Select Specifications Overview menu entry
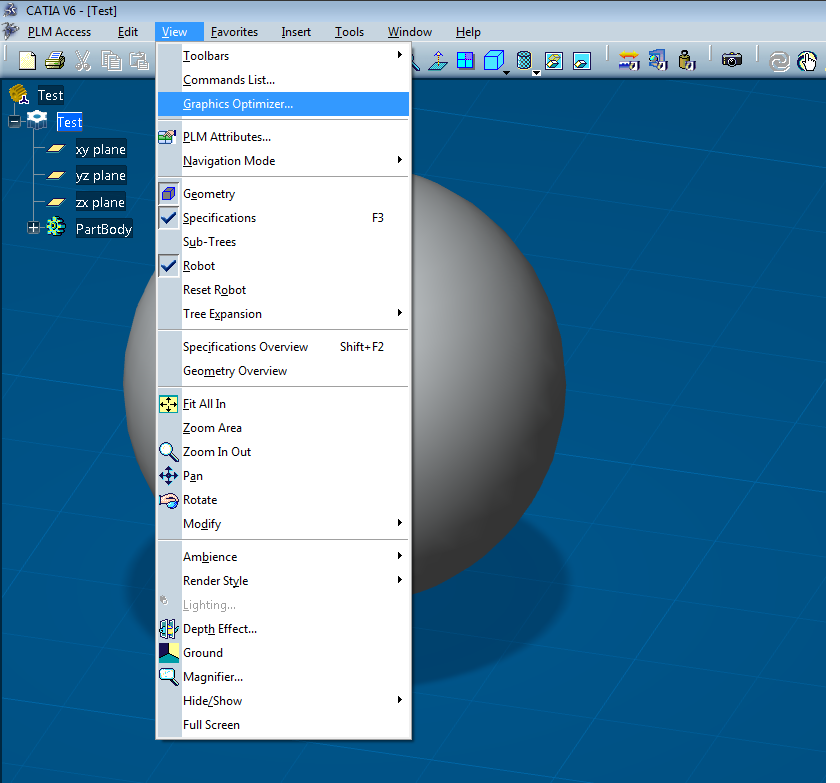Screen dimensions: 840x783 [283, 347]
